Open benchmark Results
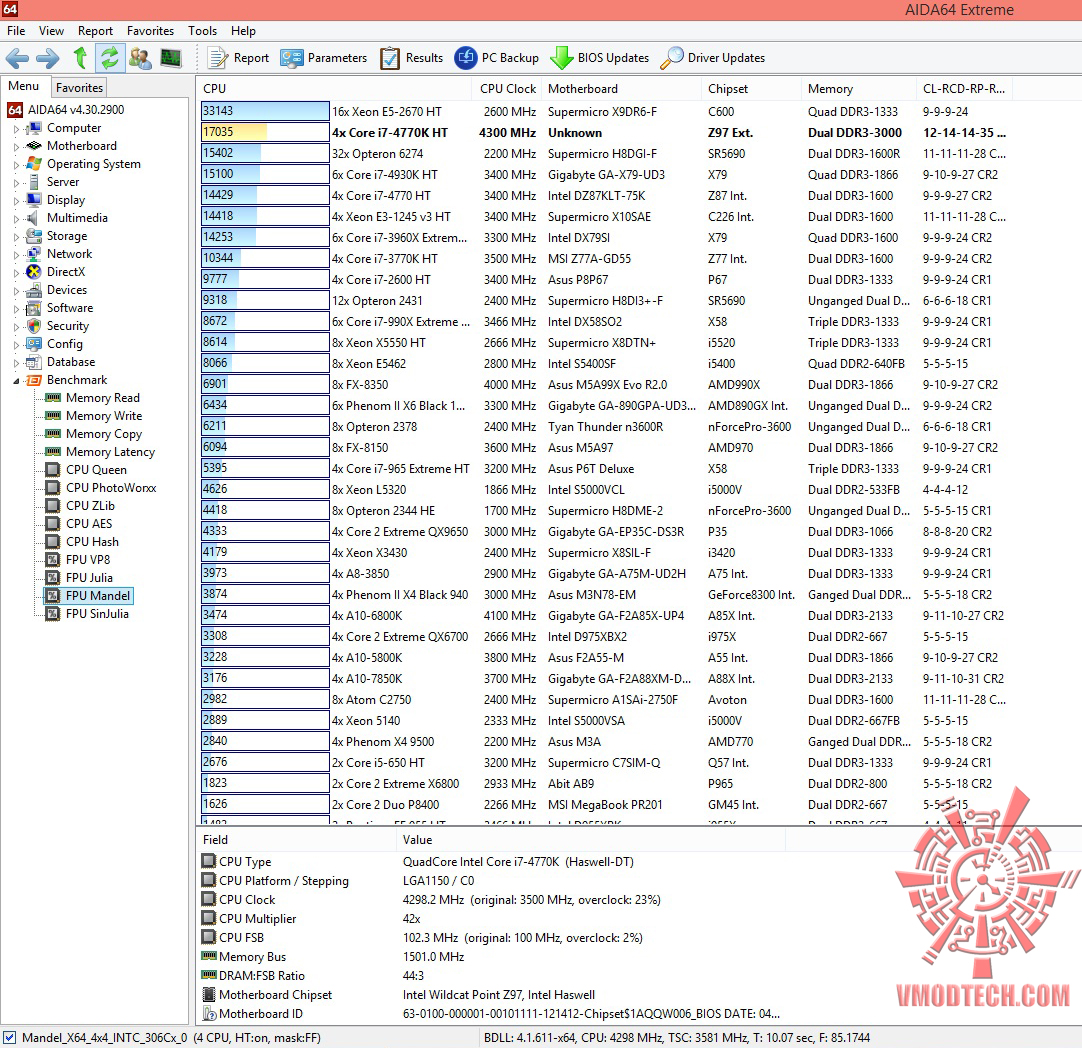Image resolution: width=1082 pixels, height=1048 pixels. [x=411, y=58]
